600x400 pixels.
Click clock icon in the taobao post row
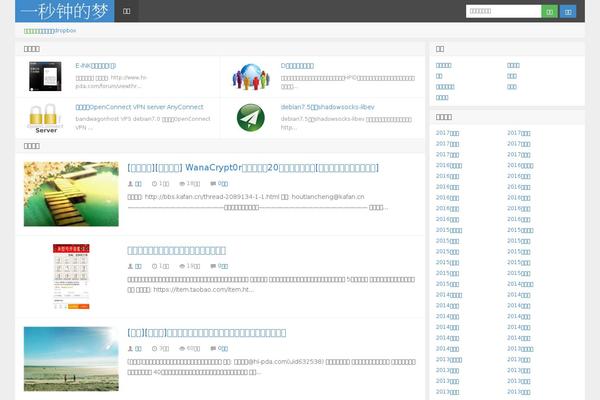click(x=154, y=266)
